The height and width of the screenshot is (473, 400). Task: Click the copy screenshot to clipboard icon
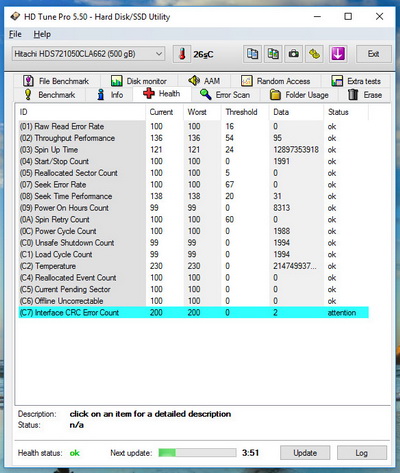tap(273, 54)
